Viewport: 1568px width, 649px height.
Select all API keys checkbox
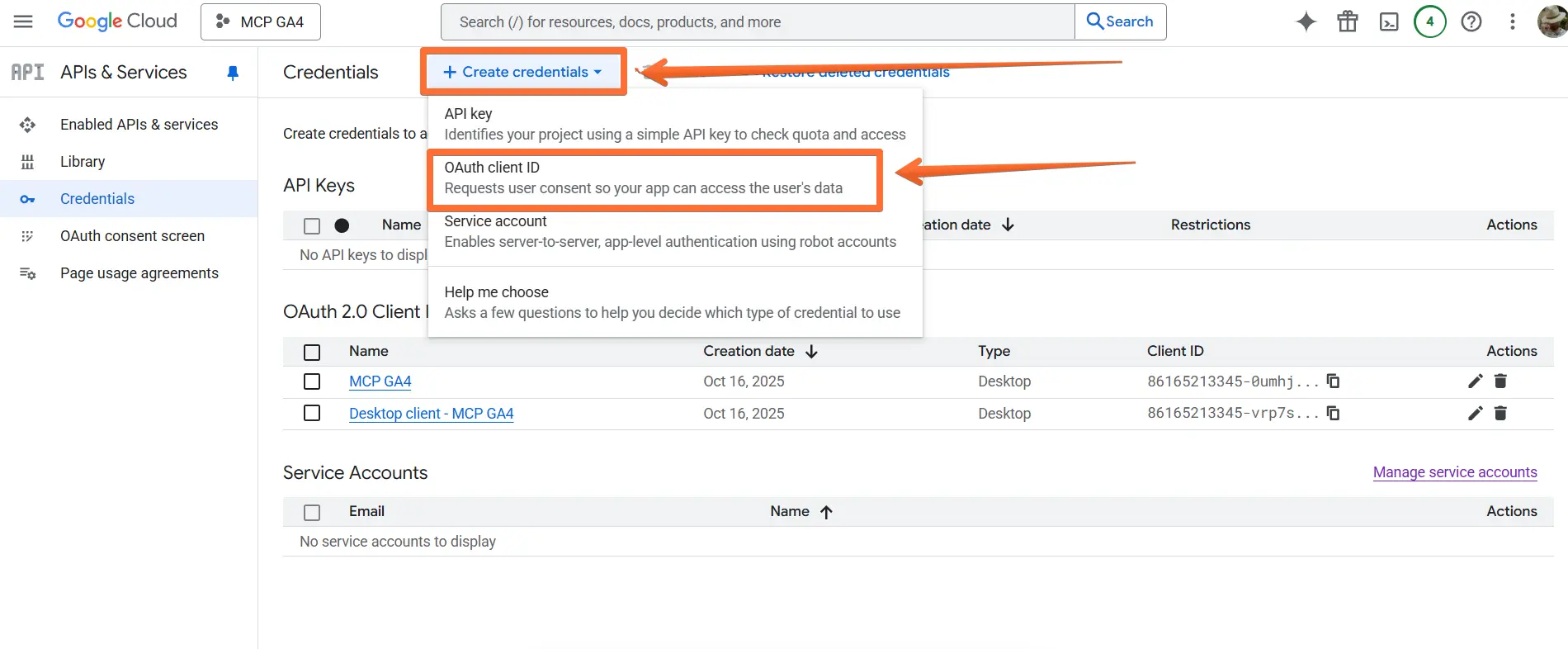(x=312, y=225)
